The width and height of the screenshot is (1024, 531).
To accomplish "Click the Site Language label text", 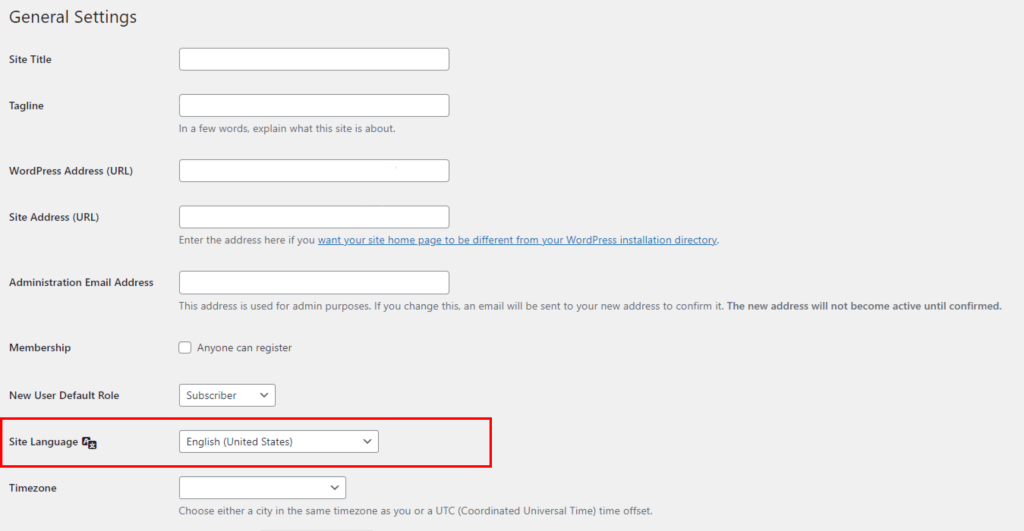I will (43, 442).
